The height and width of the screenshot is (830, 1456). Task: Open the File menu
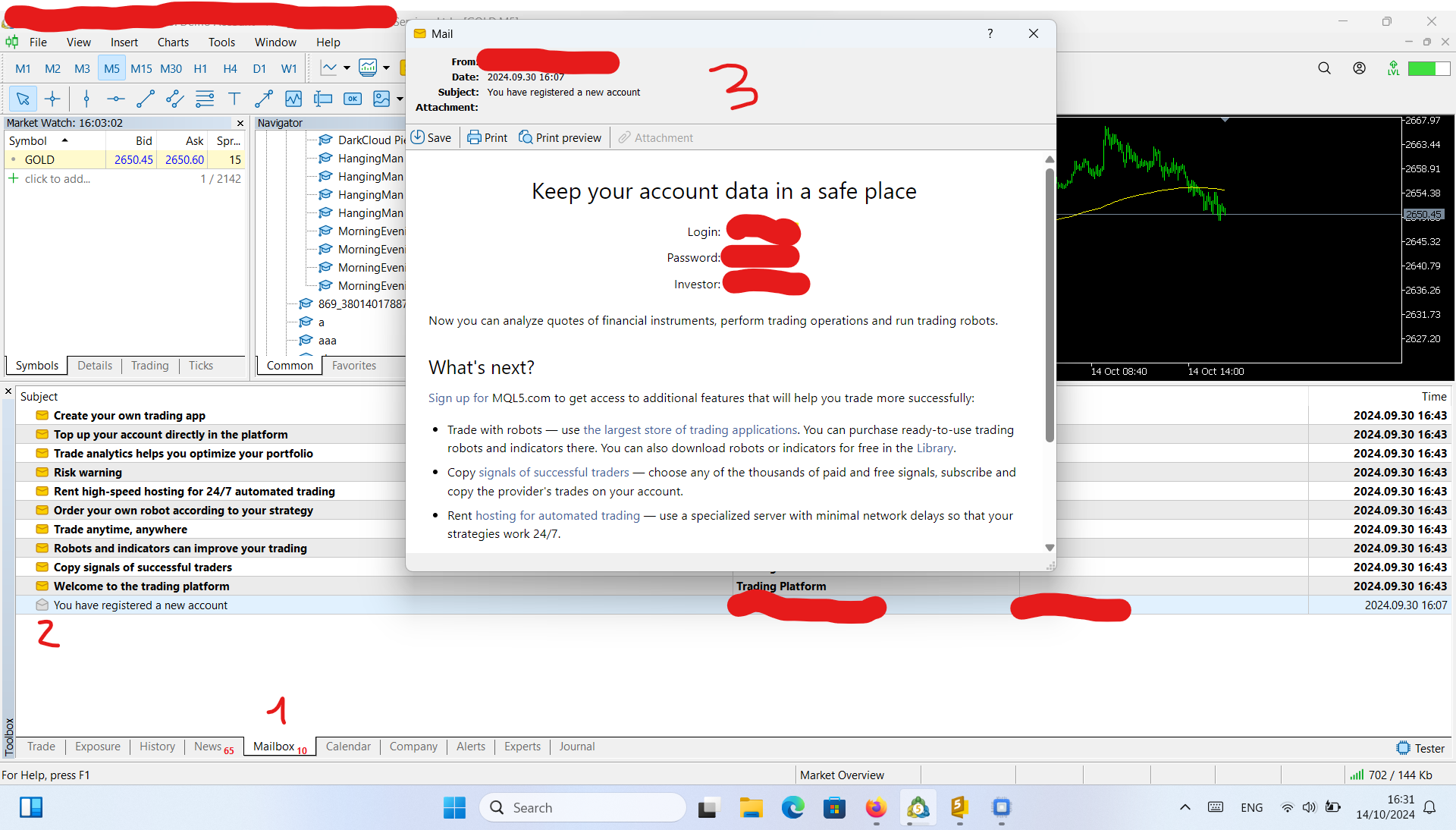38,42
